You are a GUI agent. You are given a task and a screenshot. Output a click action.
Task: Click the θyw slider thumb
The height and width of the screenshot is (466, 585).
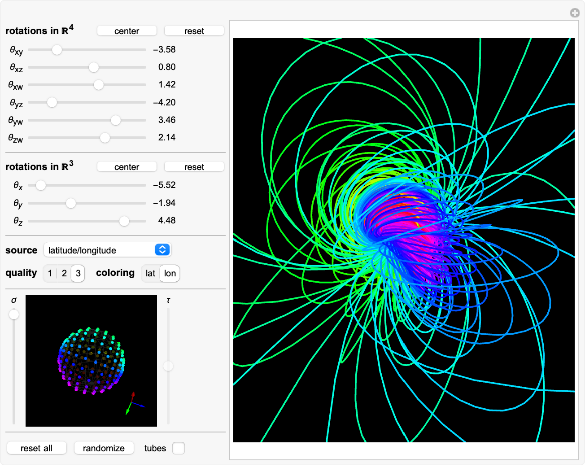point(116,120)
